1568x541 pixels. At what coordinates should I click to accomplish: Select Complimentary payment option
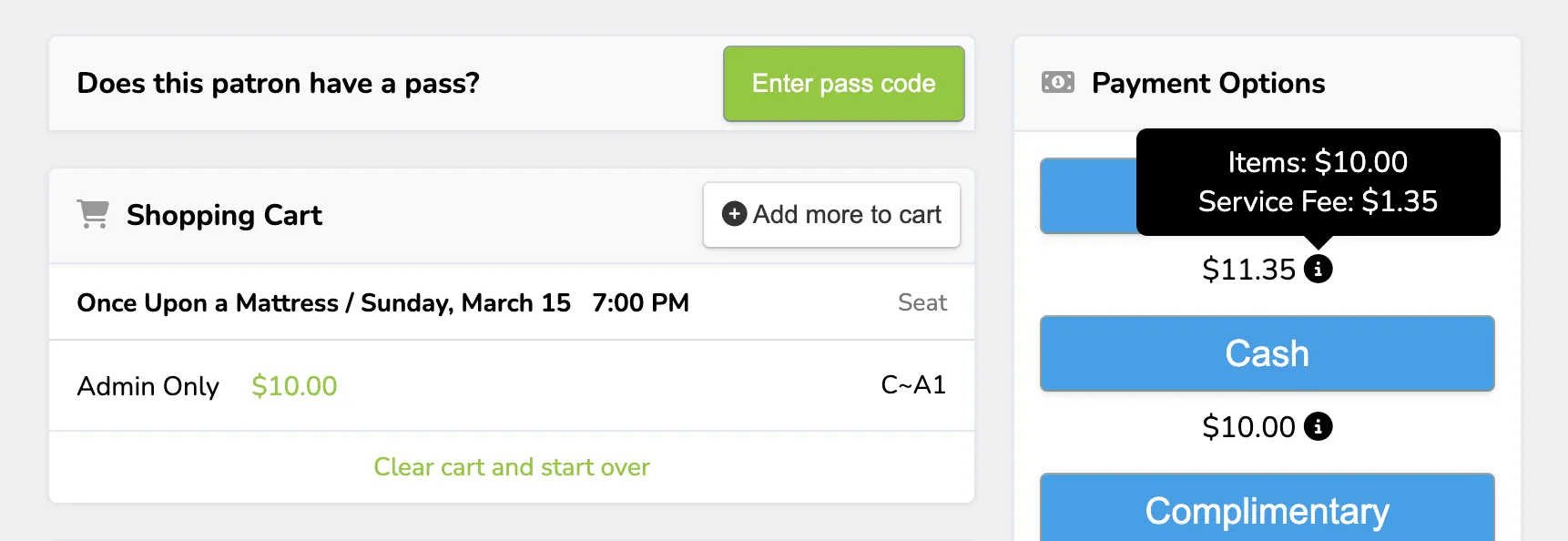1267,508
